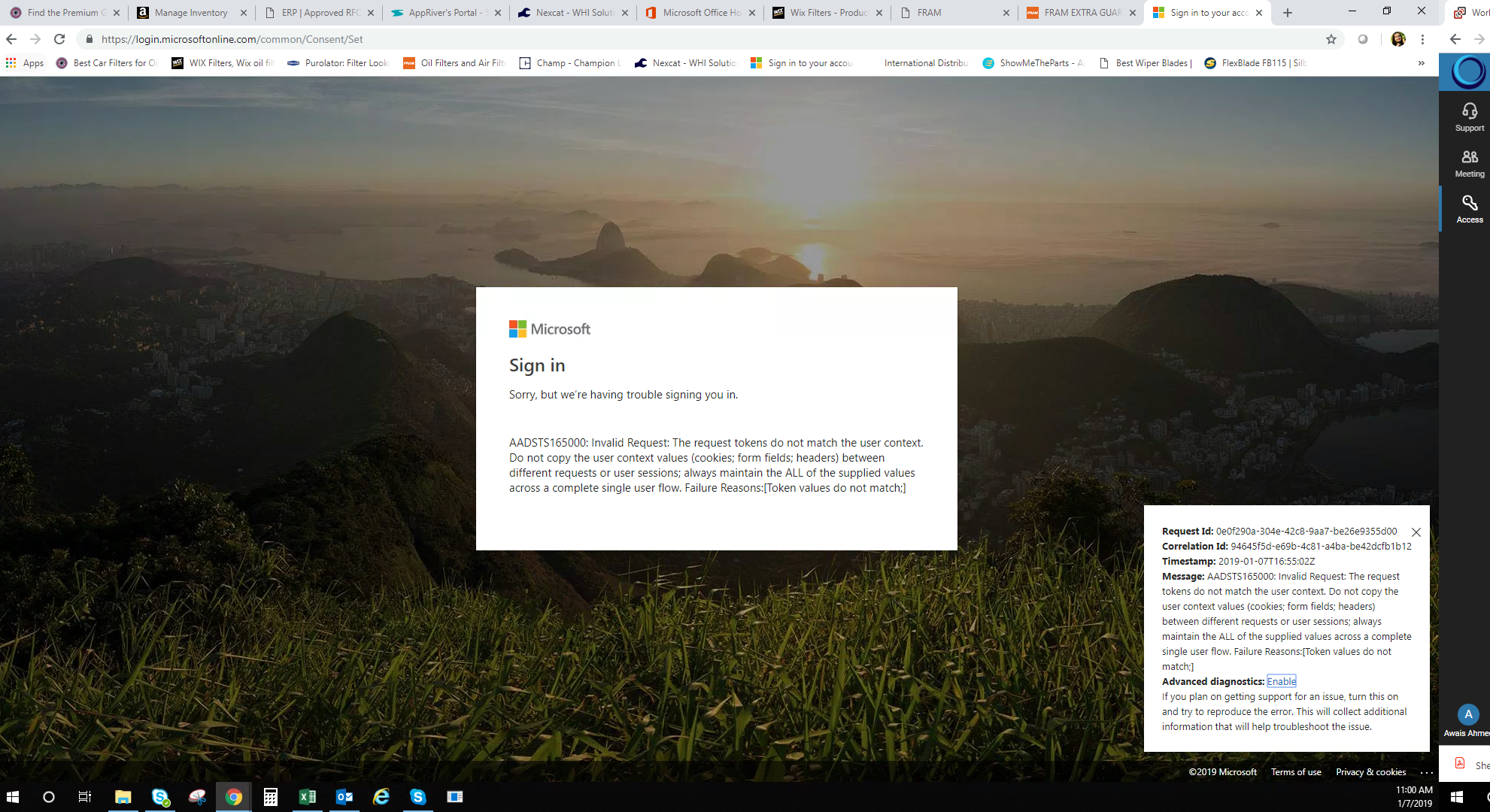
Task: Switch to the Manage Inventory tab
Action: [191, 13]
